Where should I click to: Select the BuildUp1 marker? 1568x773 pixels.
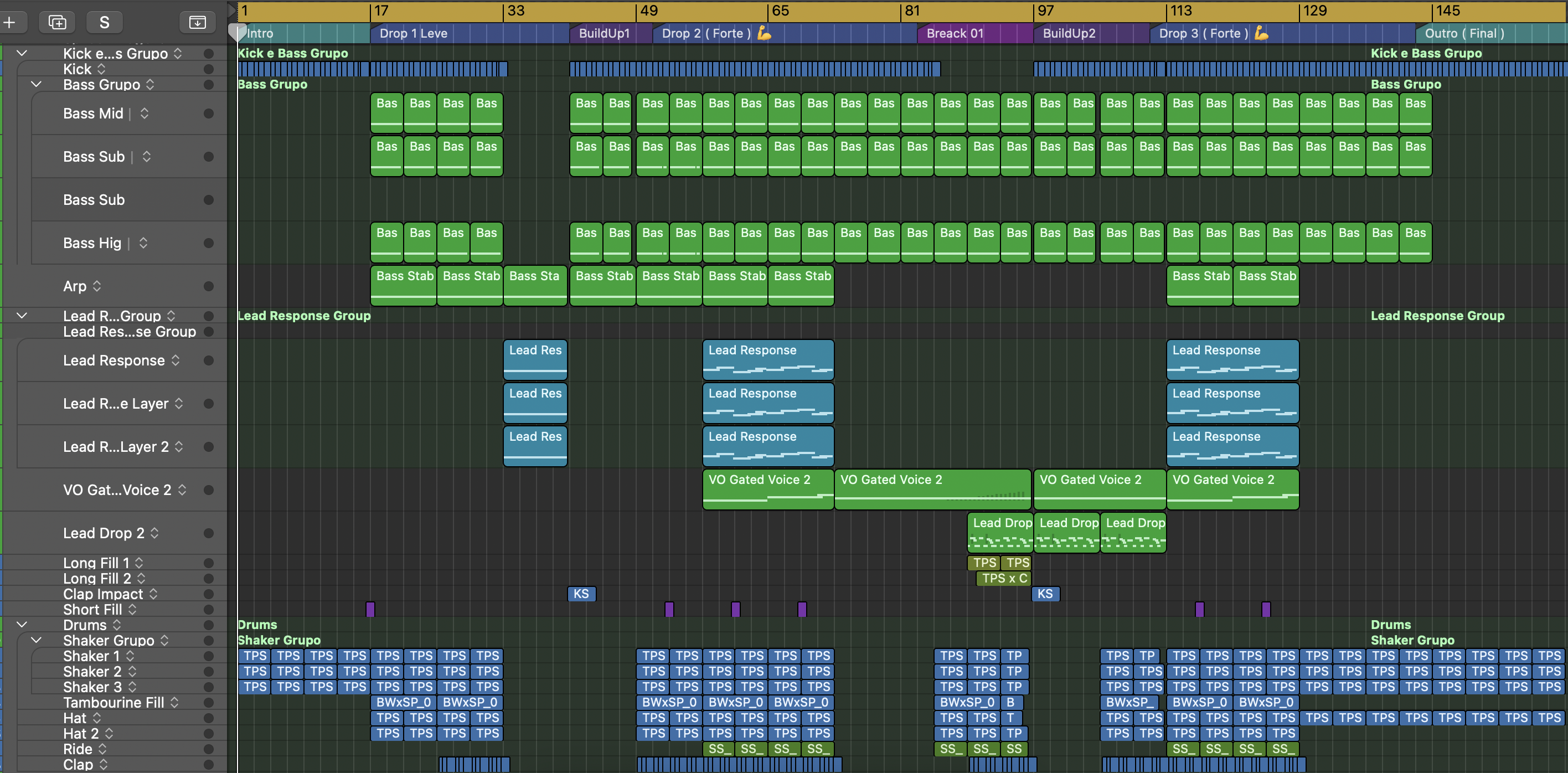point(611,33)
